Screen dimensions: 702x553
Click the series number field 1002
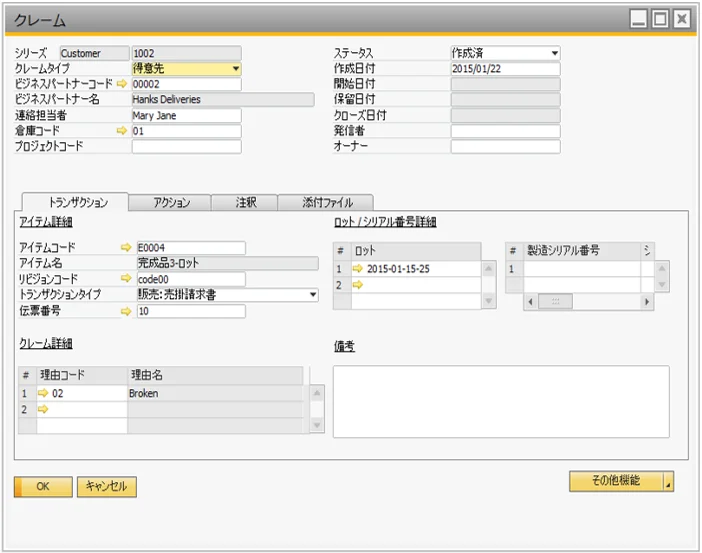[x=186, y=53]
